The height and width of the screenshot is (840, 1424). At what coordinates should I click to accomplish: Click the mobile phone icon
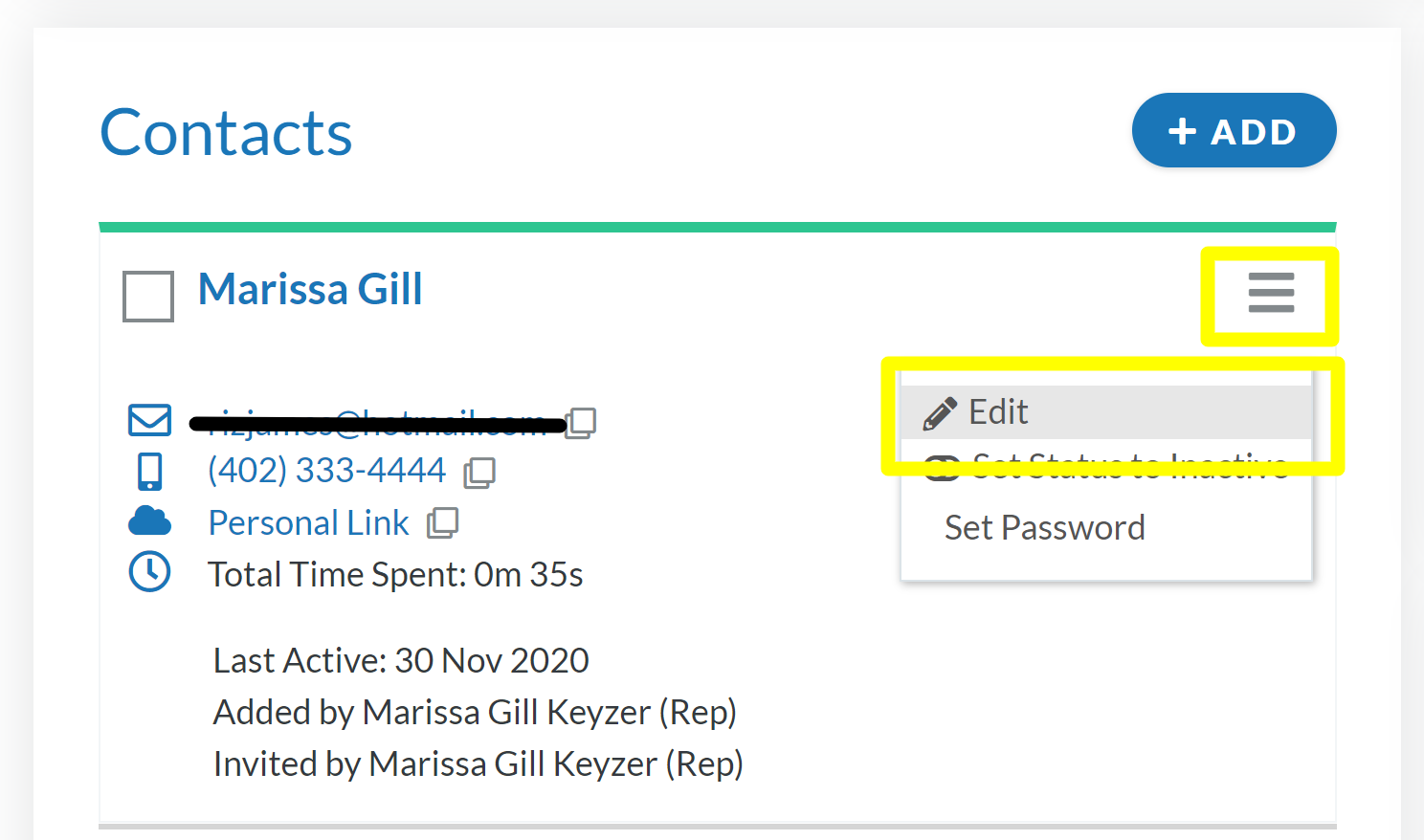click(x=150, y=472)
